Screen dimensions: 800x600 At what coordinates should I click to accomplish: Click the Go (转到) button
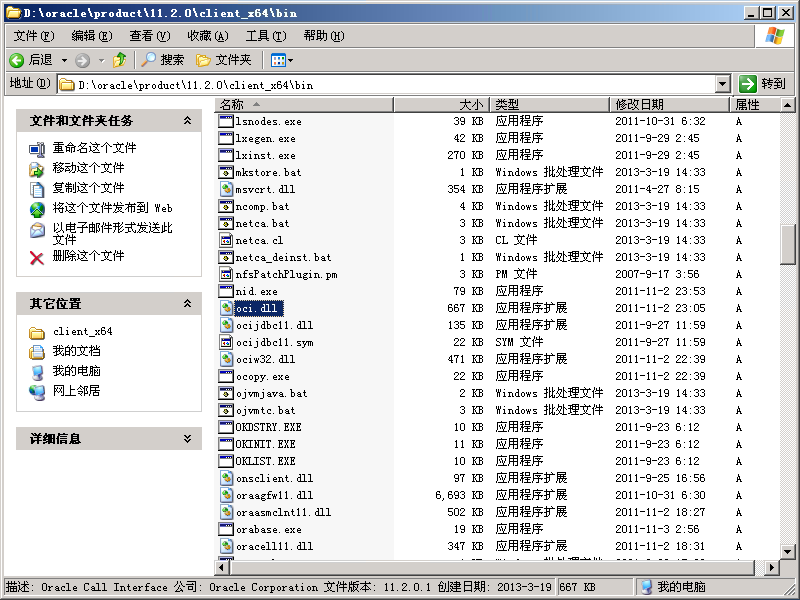[763, 84]
